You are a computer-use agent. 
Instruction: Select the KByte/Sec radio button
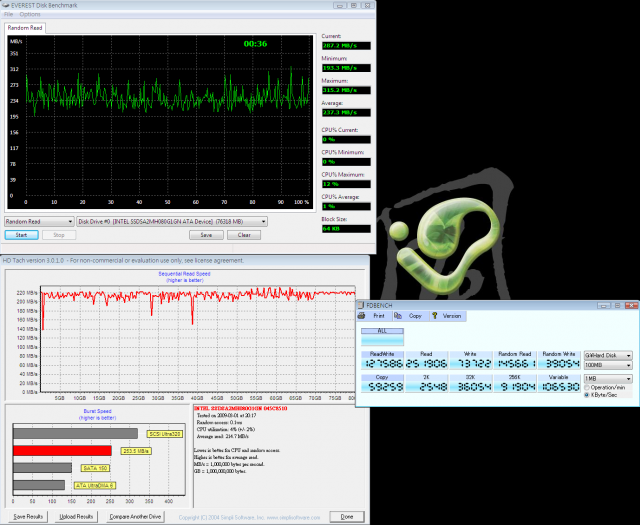point(587,395)
